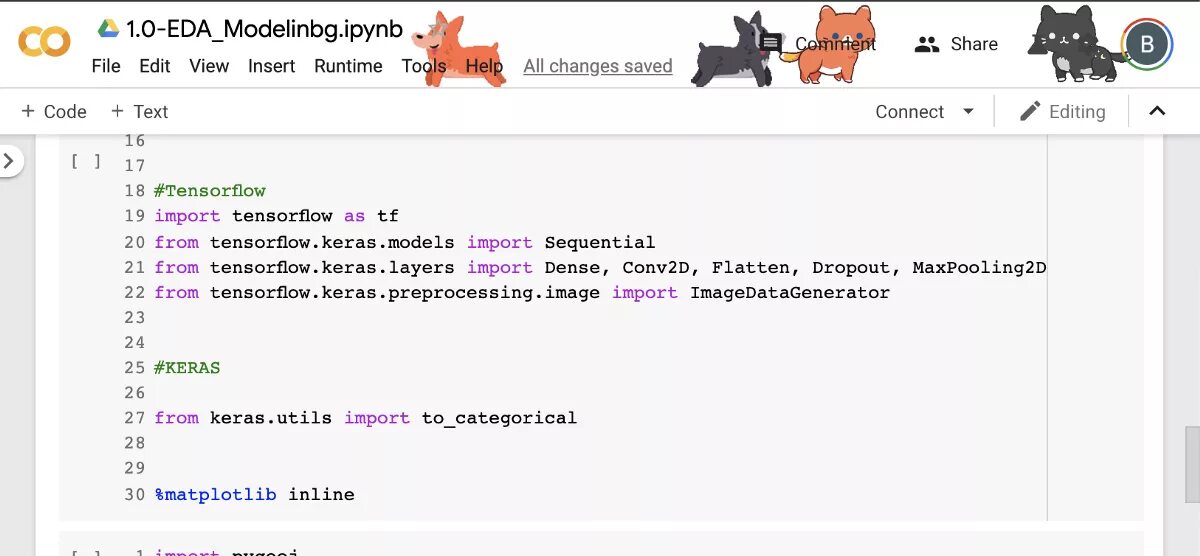Expand the left sidebar panel arrow
The image size is (1200, 556).
point(9,160)
